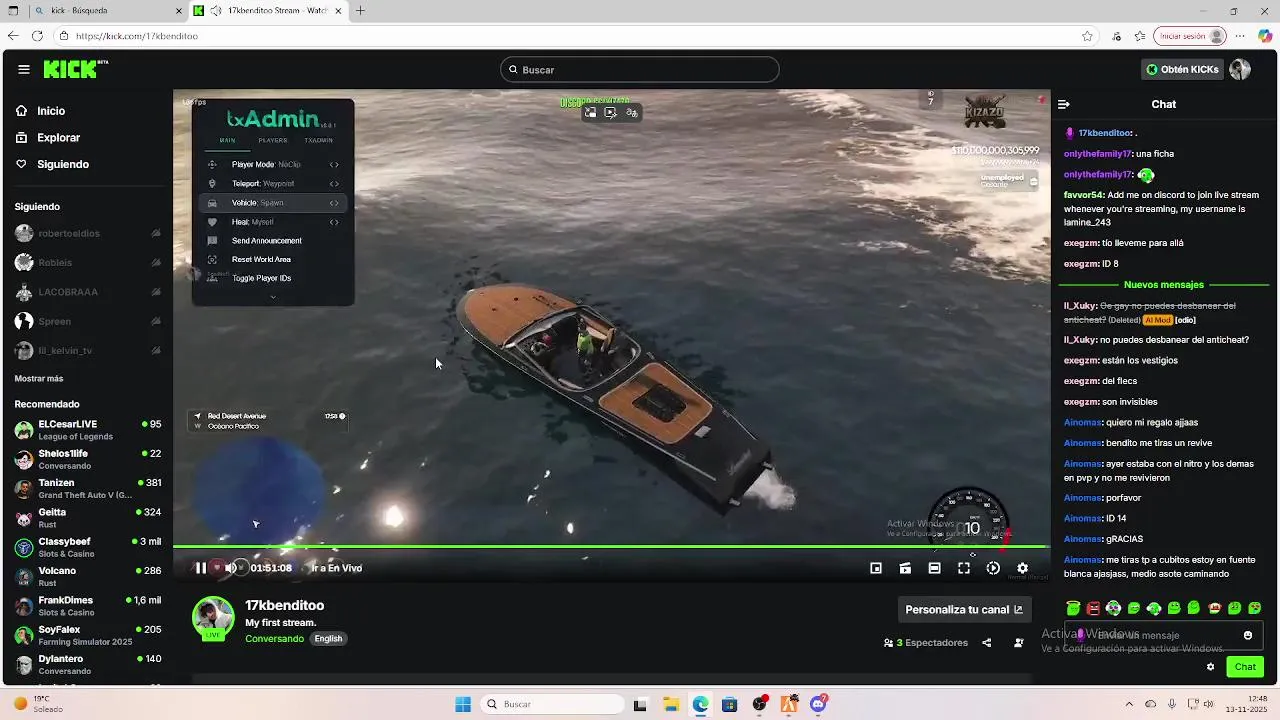Toggle theater mode
The image size is (1280, 720).
pyautogui.click(x=934, y=568)
